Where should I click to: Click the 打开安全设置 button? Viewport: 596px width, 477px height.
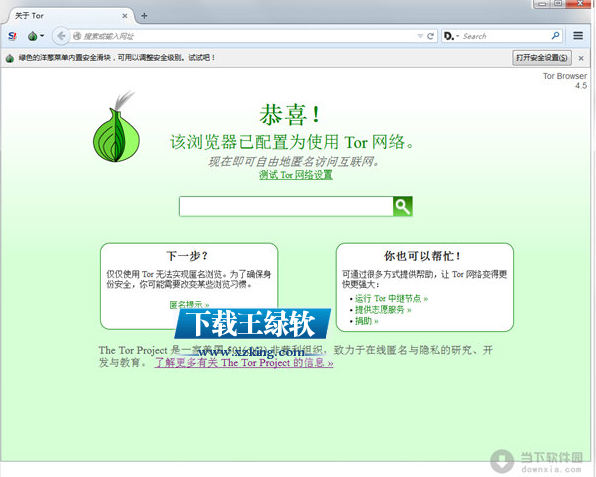point(542,58)
